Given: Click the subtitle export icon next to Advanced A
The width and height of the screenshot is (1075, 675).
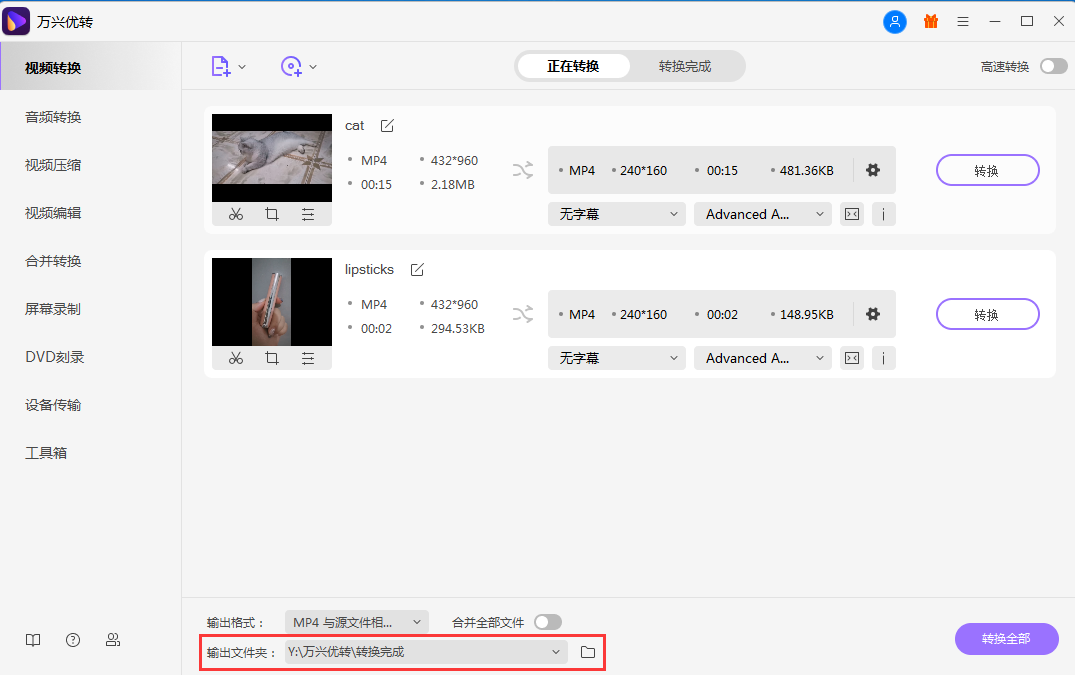Looking at the screenshot, I should [x=851, y=213].
